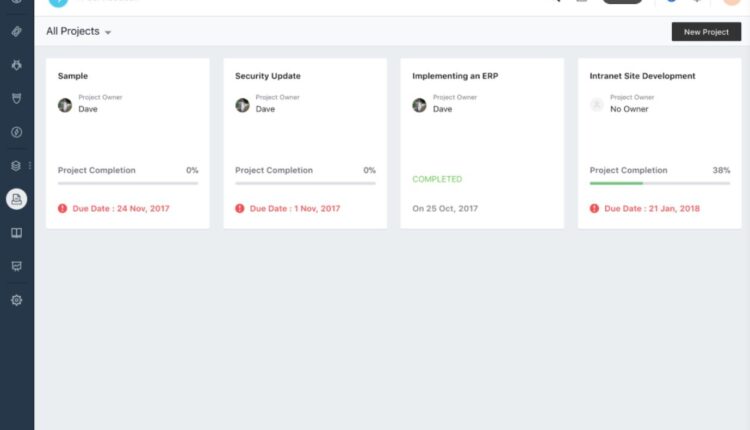Click the New Project button

pos(706,32)
